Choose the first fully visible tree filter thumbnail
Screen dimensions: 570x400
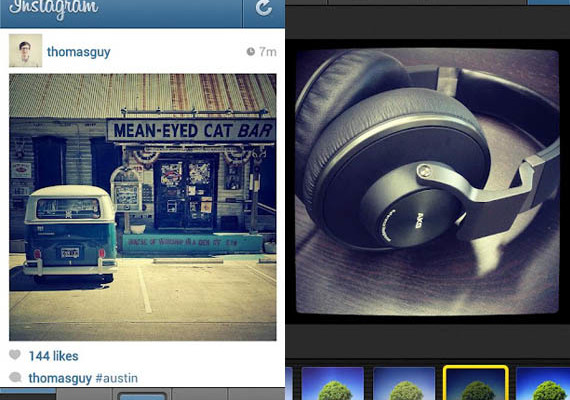click(x=333, y=384)
